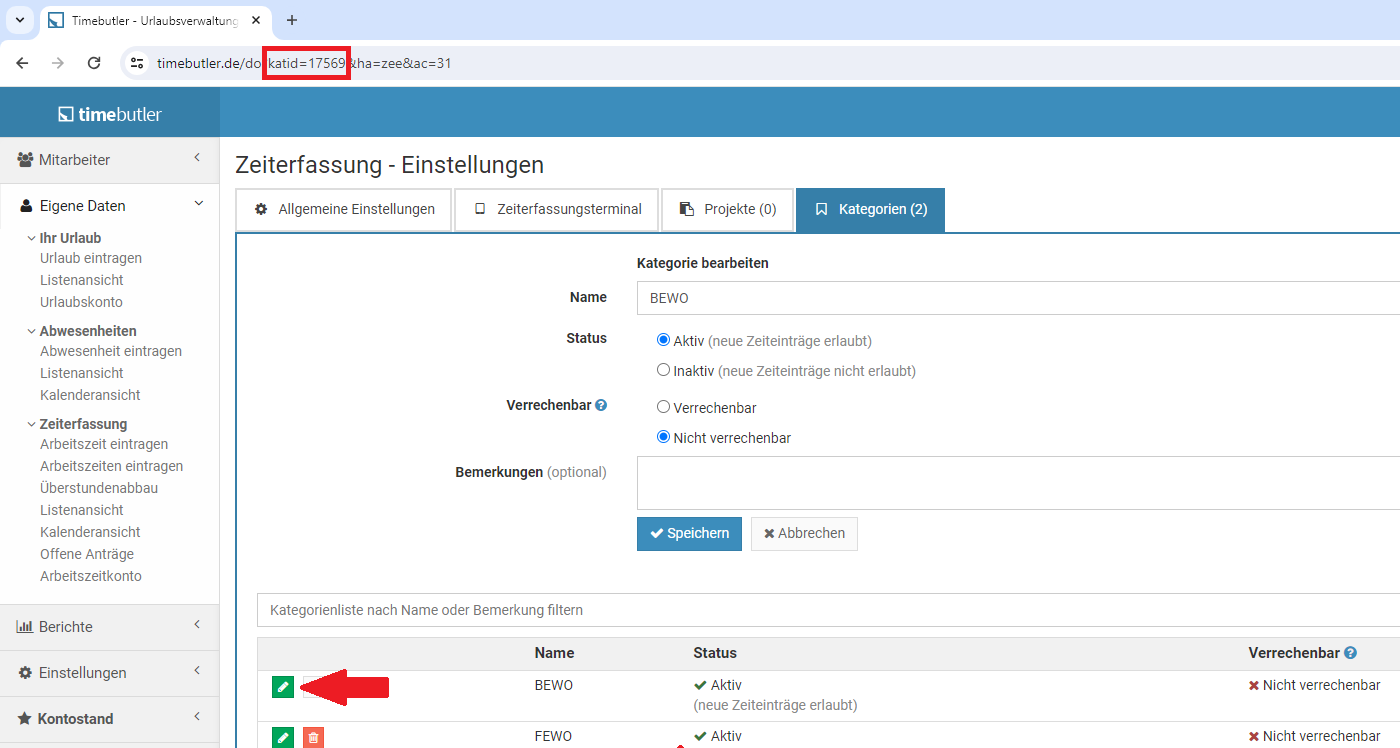Open the Allgemeine Einstellungen tab
Viewport: 1400px width, 748px height.
(343, 209)
